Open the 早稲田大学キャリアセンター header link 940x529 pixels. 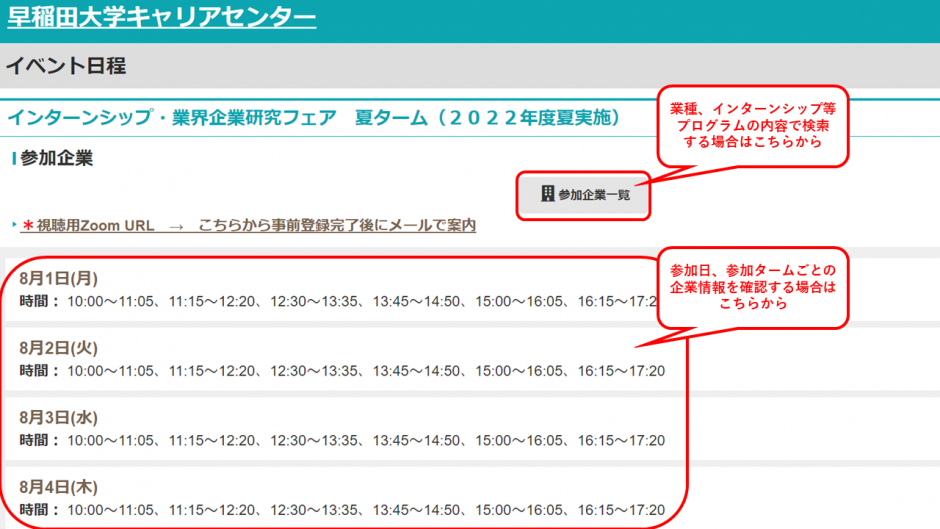pos(161,17)
